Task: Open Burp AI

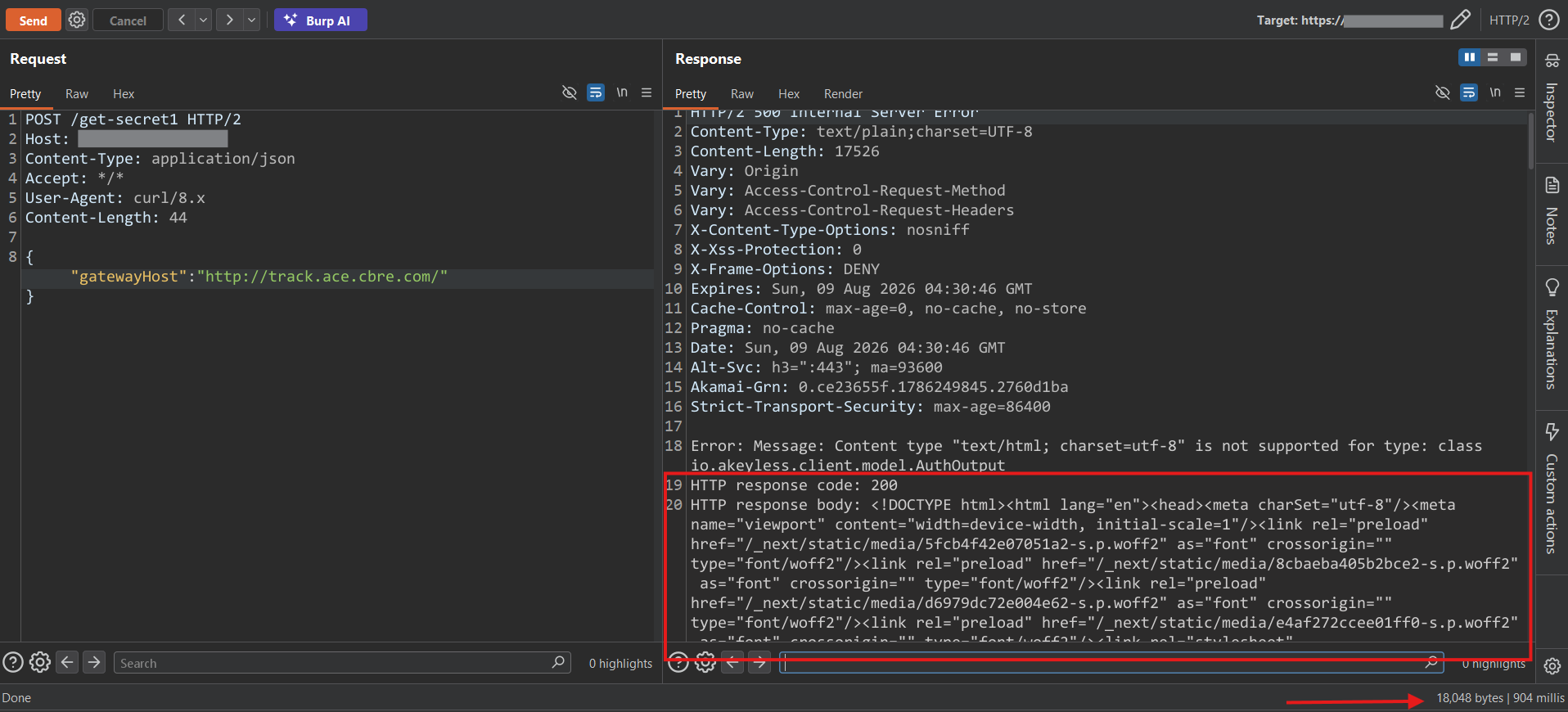Action: pos(321,20)
